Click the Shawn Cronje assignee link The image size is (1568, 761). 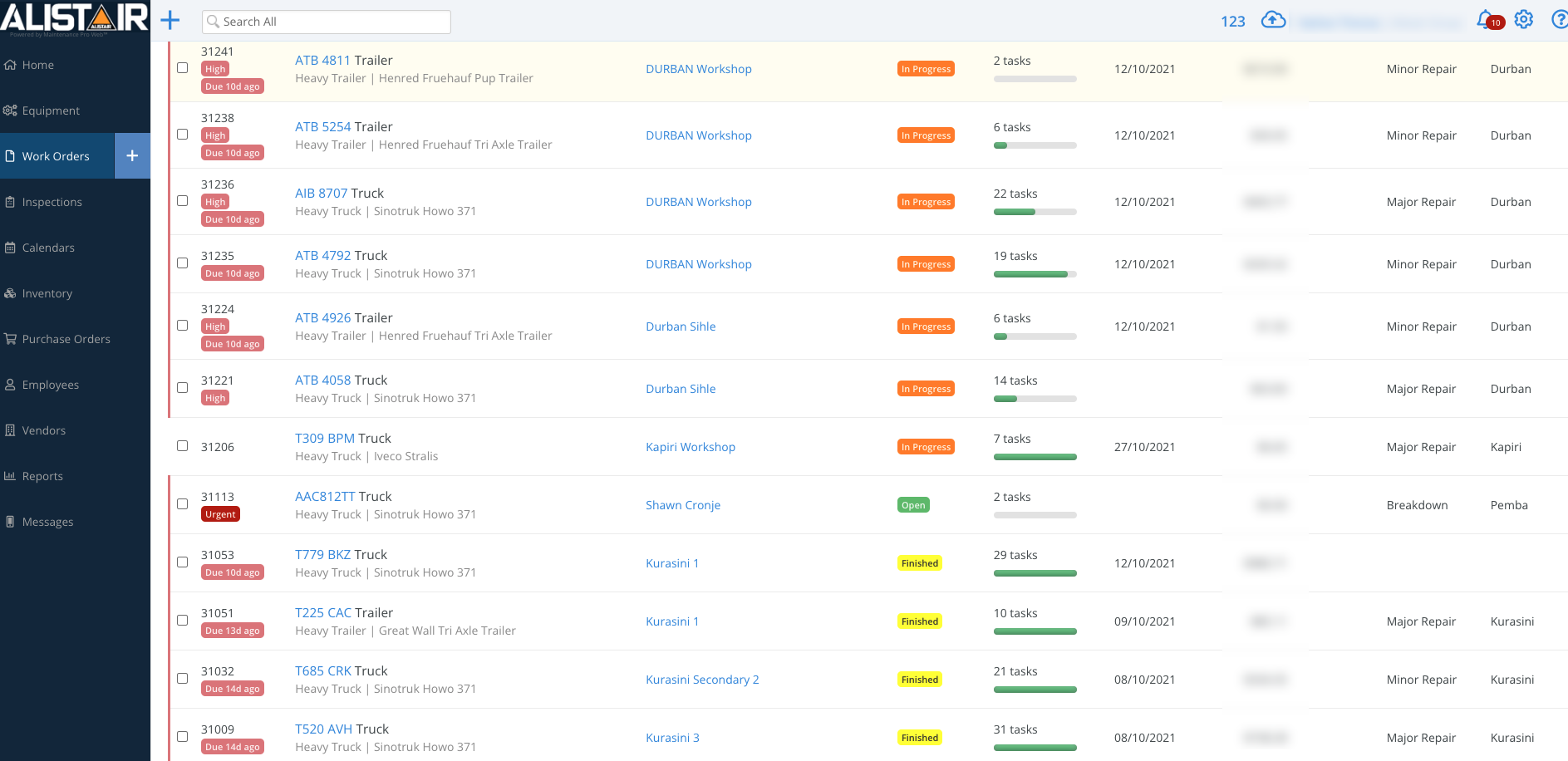683,505
